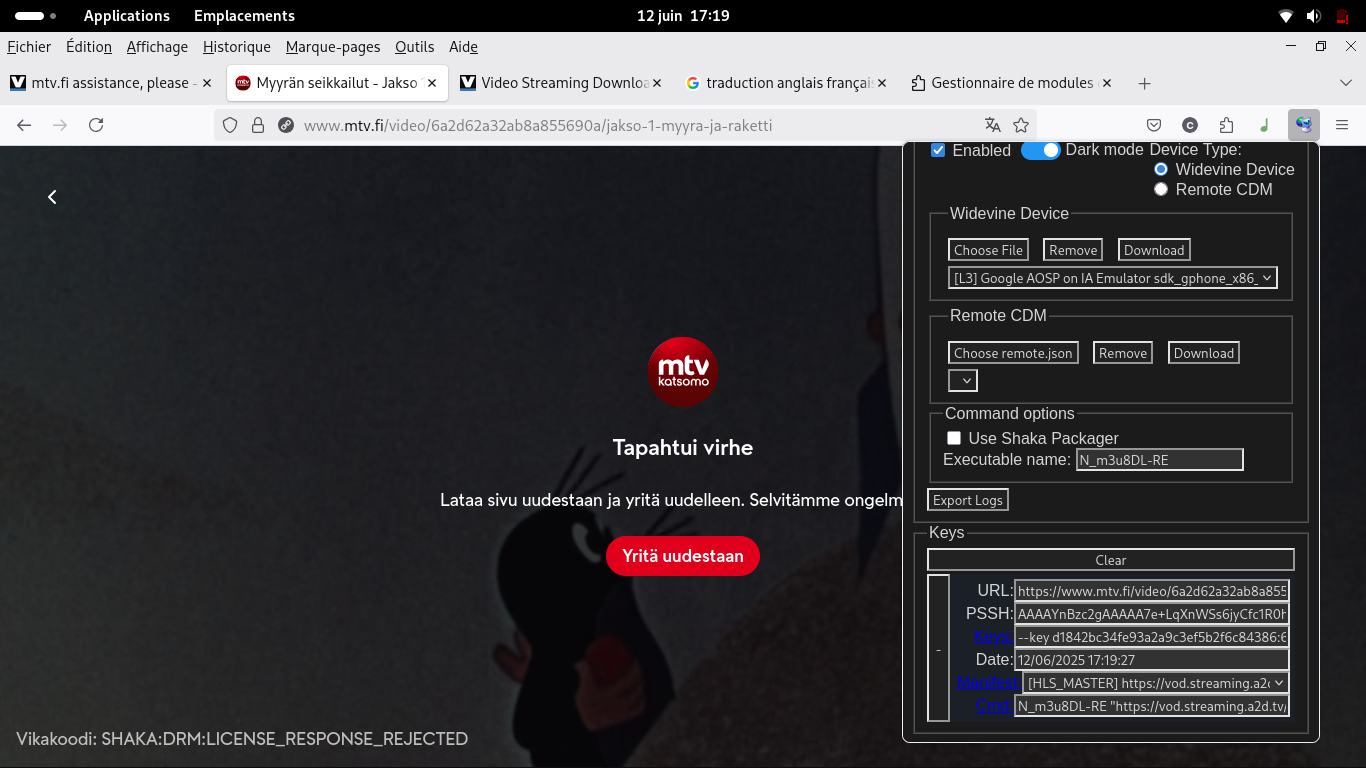The width and height of the screenshot is (1366, 768).
Task: Click Download in Widevine Device section
Action: coord(1154,250)
